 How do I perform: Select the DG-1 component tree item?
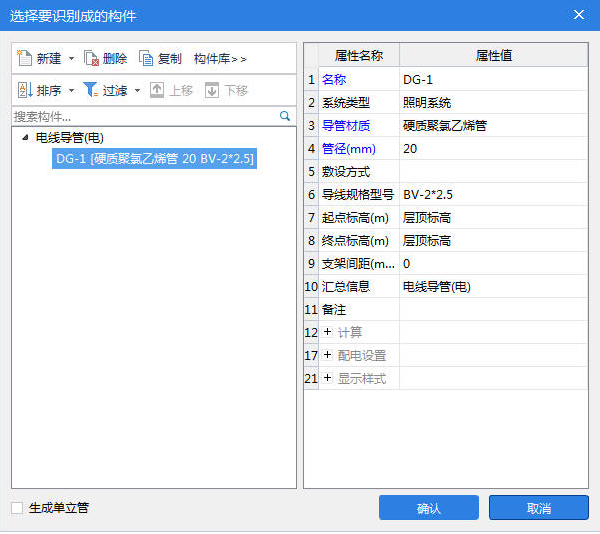155,158
